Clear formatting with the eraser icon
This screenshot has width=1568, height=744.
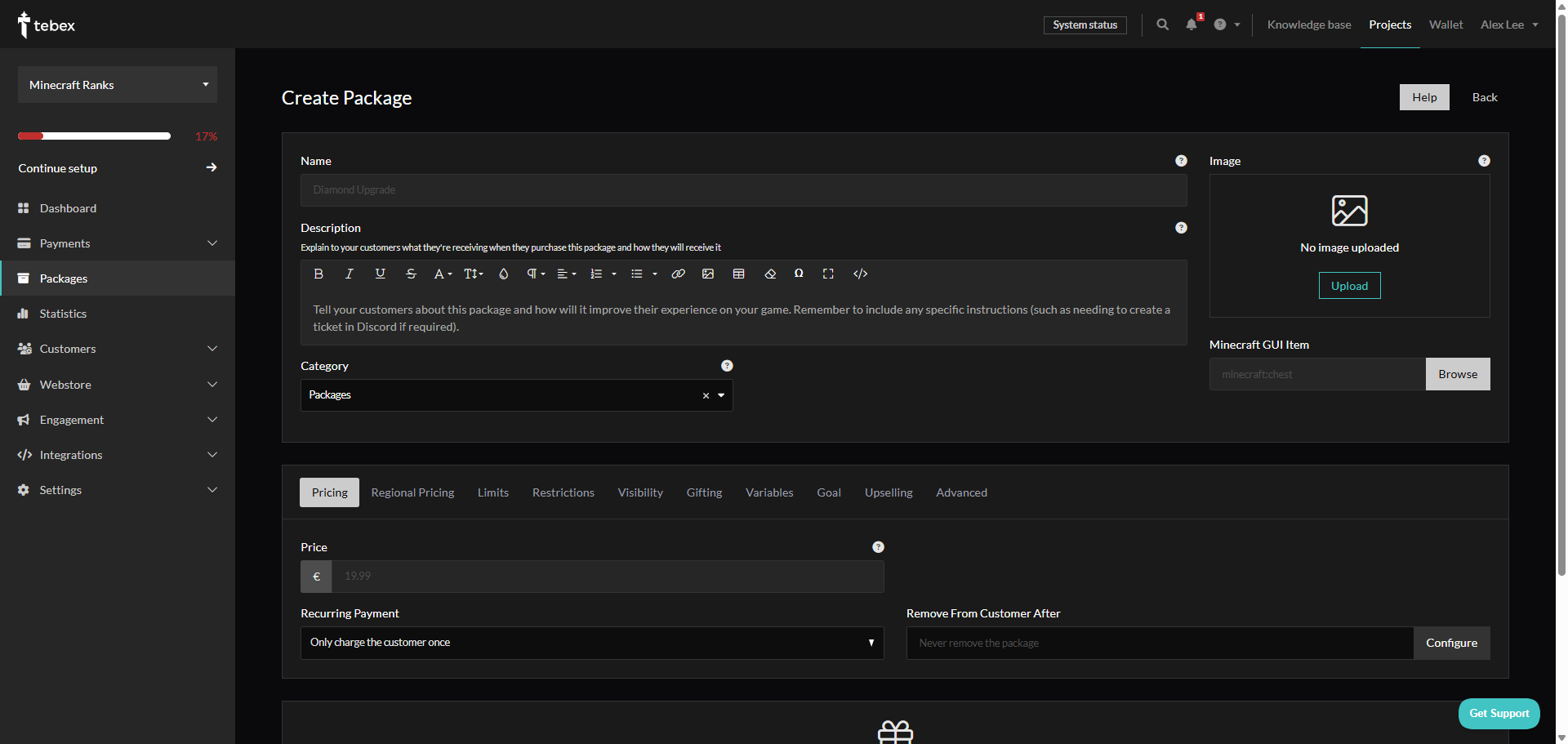(x=770, y=274)
